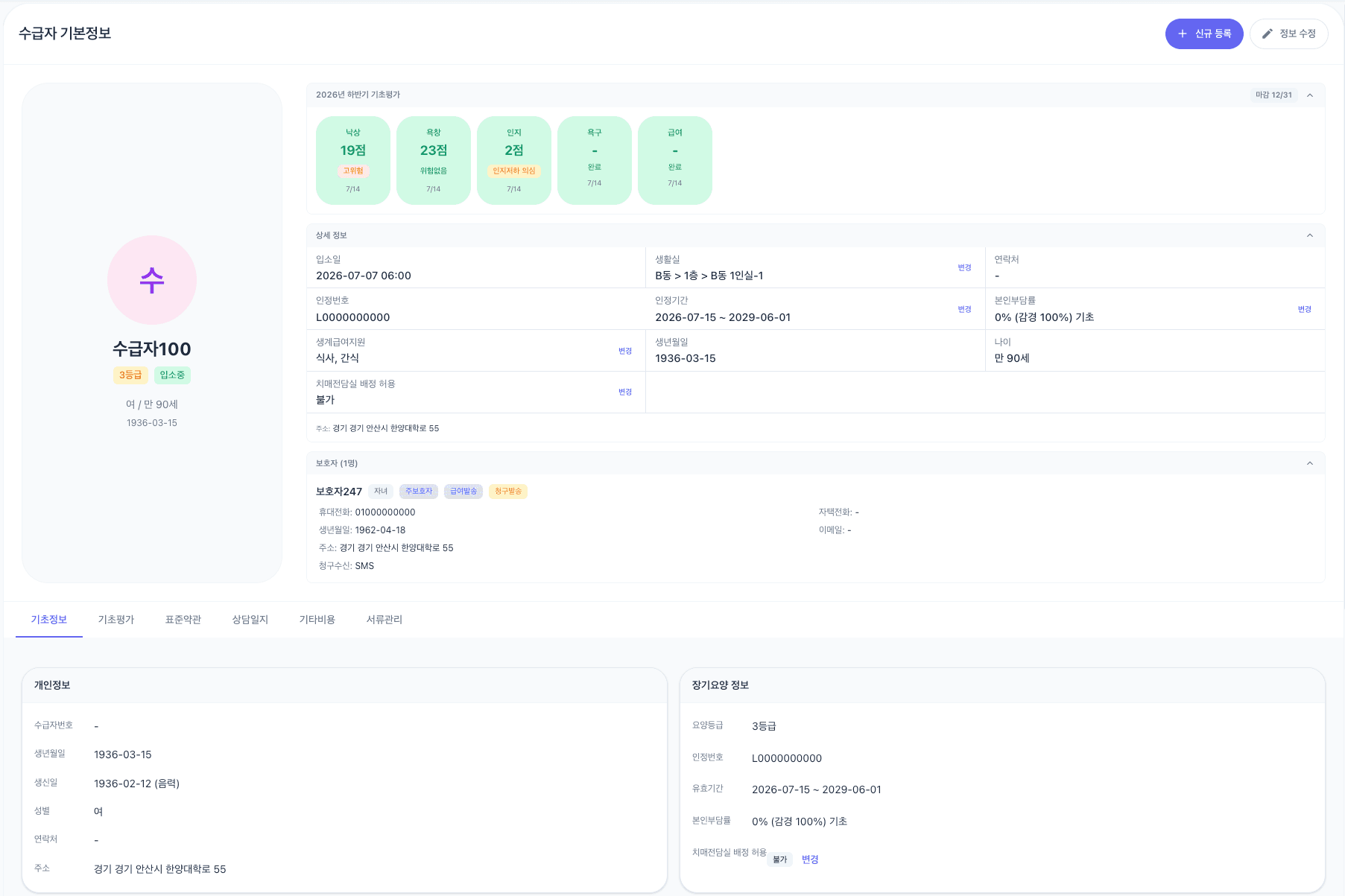Image resolution: width=1345 pixels, height=896 pixels.
Task: Click the 마감 12/31 label
Action: coord(1273,95)
